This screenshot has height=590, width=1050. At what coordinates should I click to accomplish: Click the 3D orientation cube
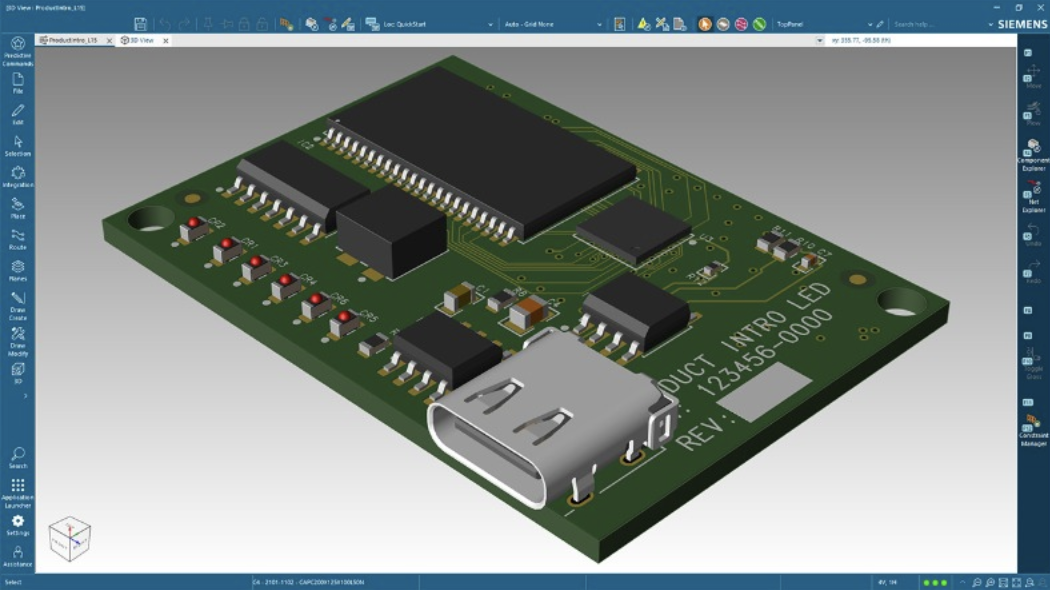coord(69,540)
